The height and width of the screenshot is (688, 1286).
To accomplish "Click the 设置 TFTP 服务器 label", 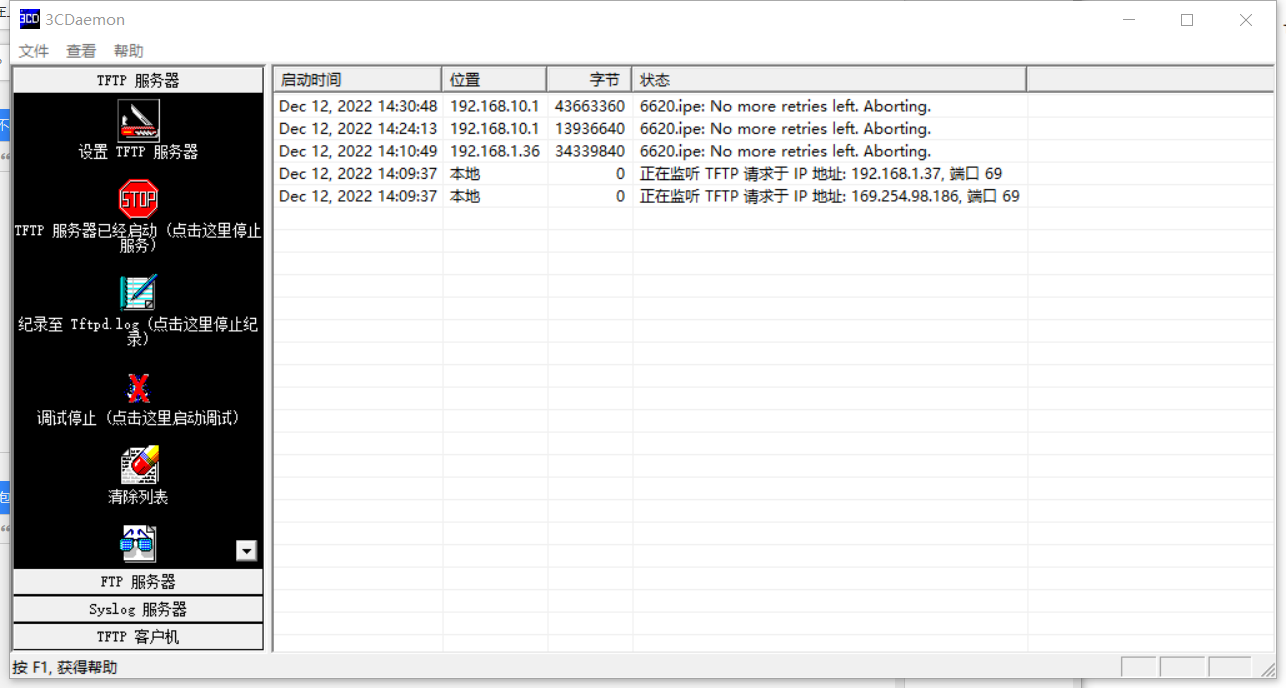I will (x=138, y=152).
